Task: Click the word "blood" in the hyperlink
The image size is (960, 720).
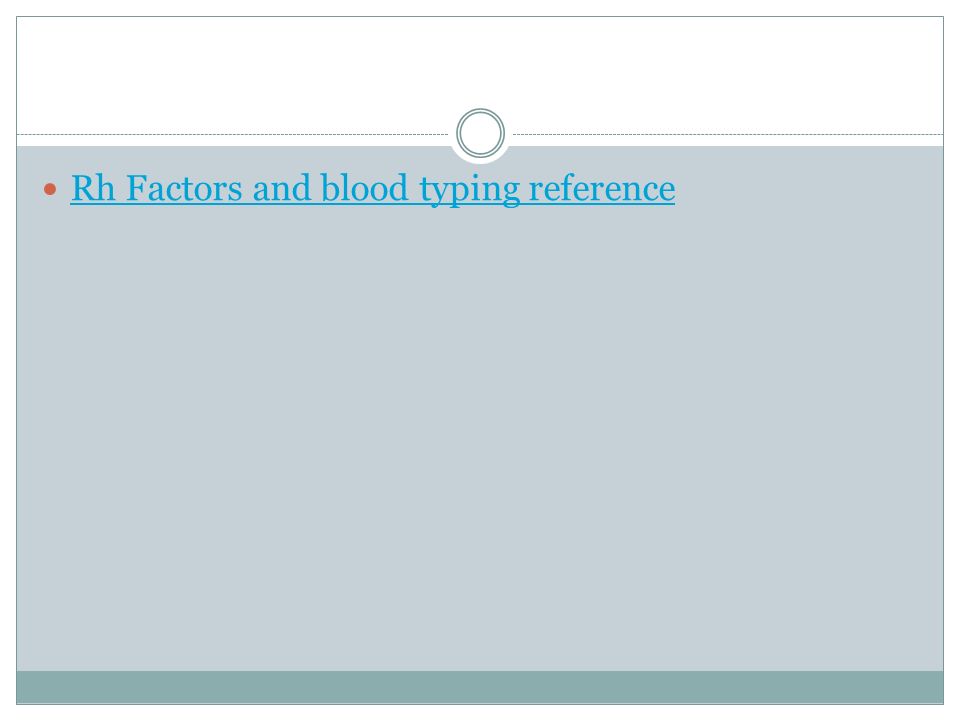Action: click(364, 188)
